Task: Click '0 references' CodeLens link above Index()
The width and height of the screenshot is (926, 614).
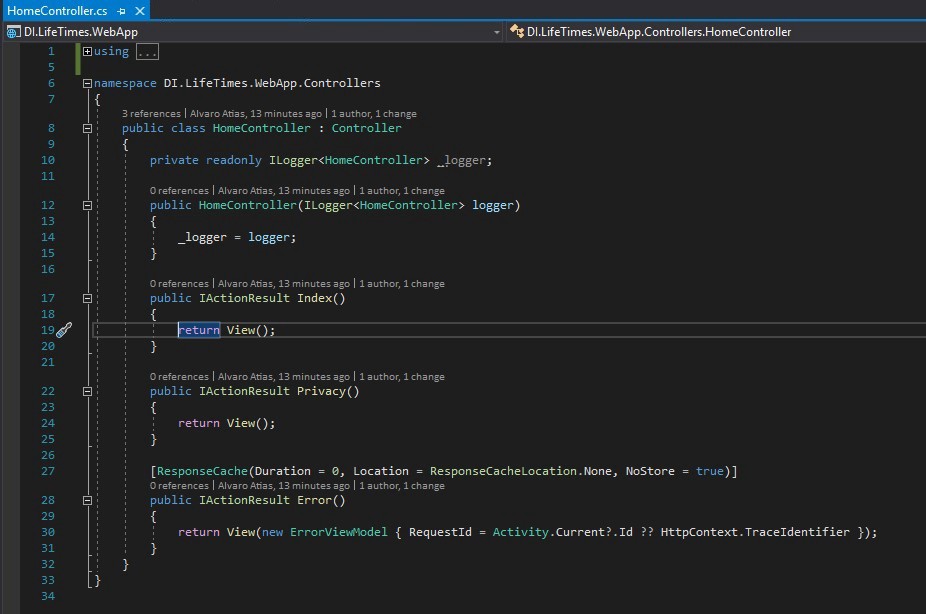Action: (x=179, y=284)
